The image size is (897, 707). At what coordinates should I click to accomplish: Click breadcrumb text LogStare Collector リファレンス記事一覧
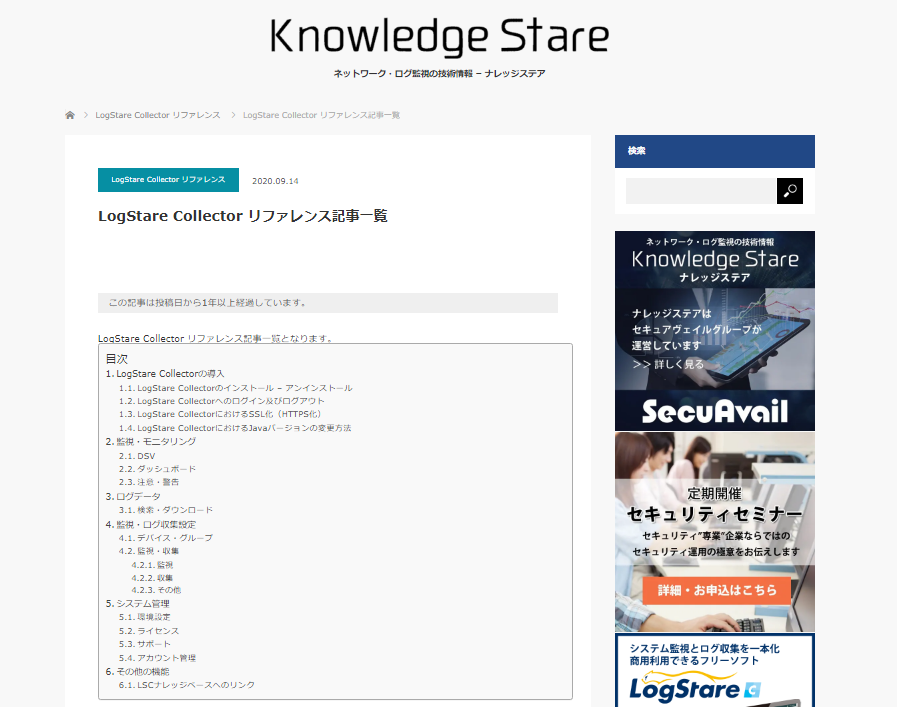tap(322, 115)
